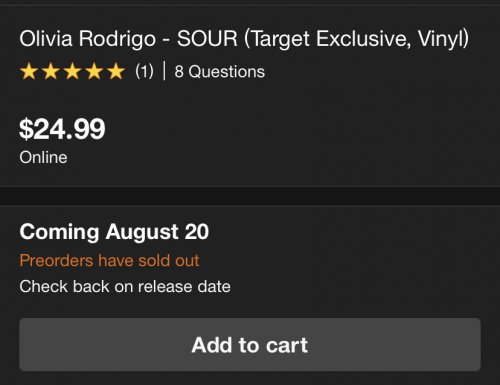
Task: Click the Olivia Rodrigo SOUR product title
Action: [x=244, y=39]
